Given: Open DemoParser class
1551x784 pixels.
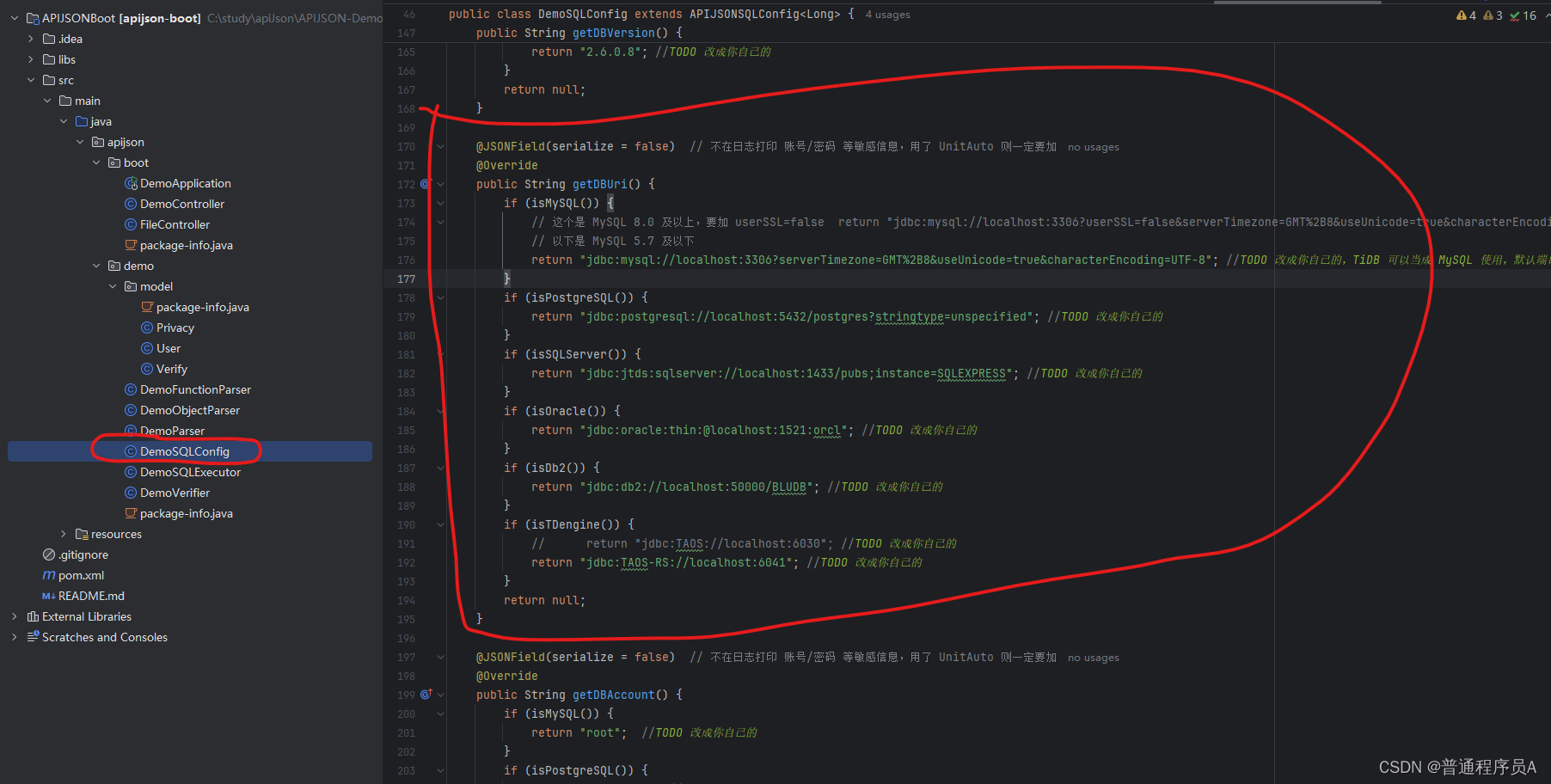Looking at the screenshot, I should (x=173, y=431).
